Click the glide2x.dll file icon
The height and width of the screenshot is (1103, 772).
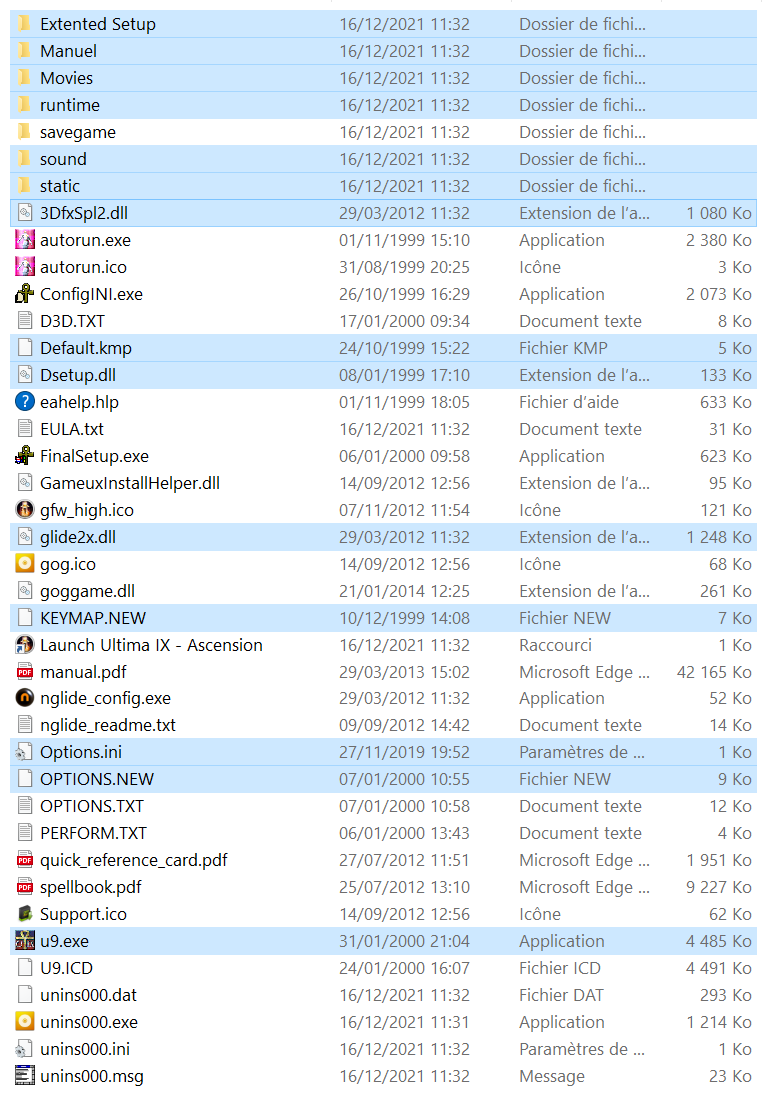[25, 537]
